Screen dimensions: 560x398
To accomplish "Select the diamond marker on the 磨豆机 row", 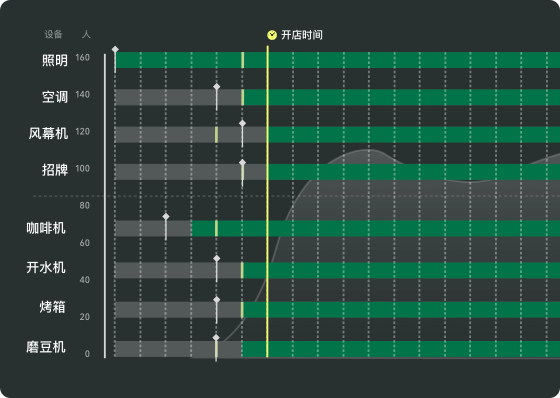I will click(x=216, y=338).
